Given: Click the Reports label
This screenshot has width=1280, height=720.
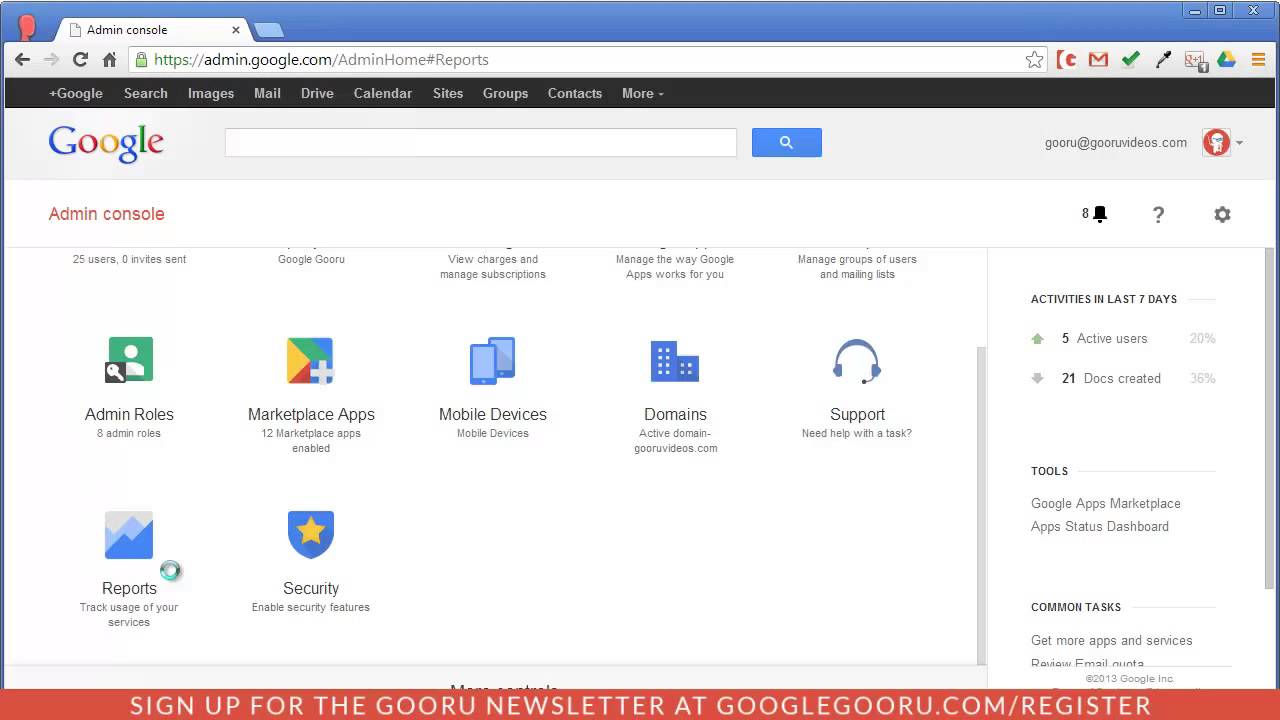Looking at the screenshot, I should coord(129,589).
